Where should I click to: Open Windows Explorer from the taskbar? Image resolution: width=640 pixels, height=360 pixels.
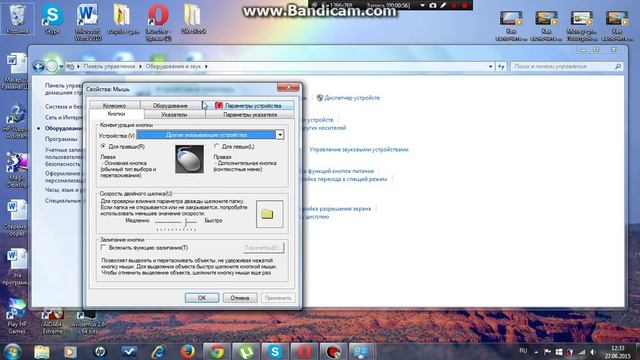tap(42, 351)
